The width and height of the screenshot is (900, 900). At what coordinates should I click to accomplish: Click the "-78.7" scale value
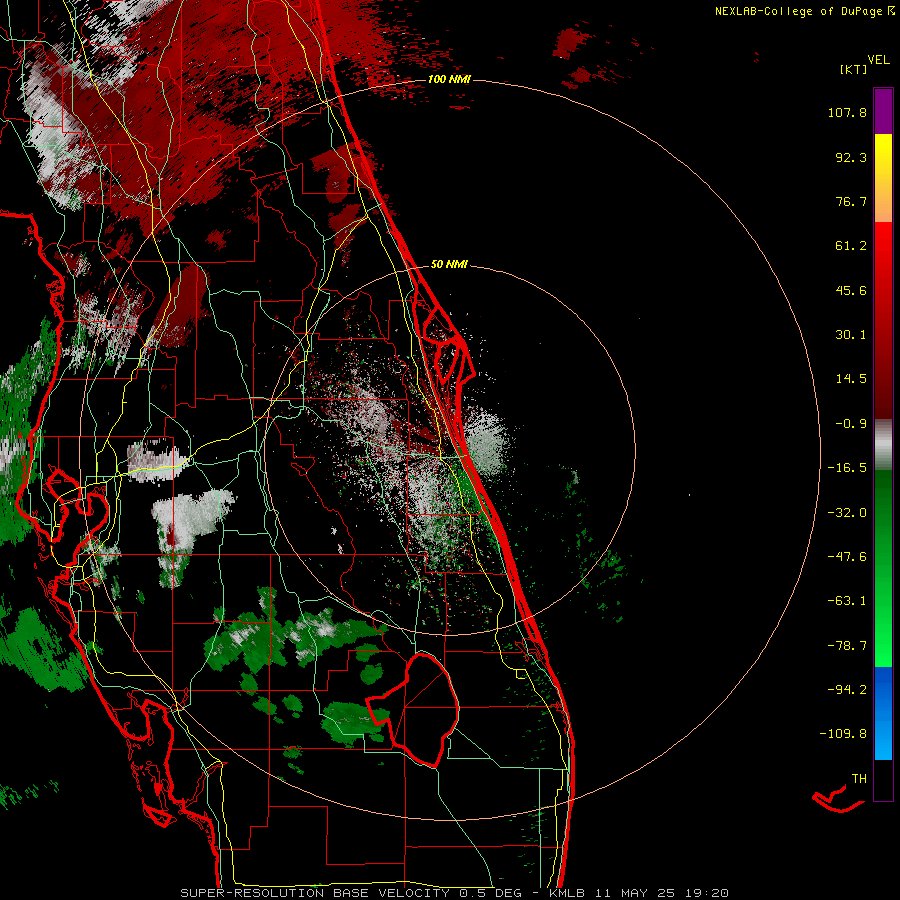click(x=847, y=646)
